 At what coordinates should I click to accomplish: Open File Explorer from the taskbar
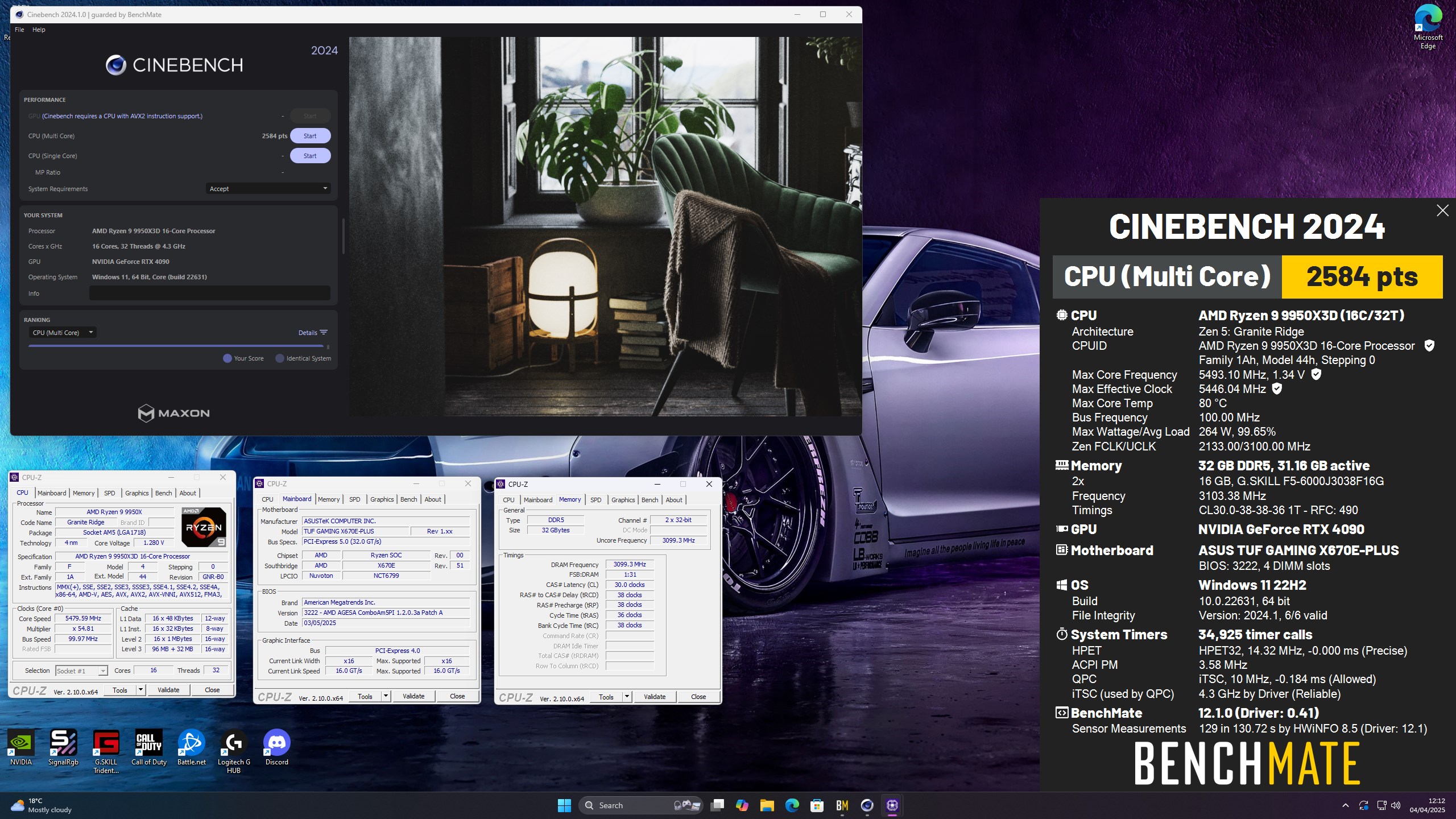[x=767, y=805]
